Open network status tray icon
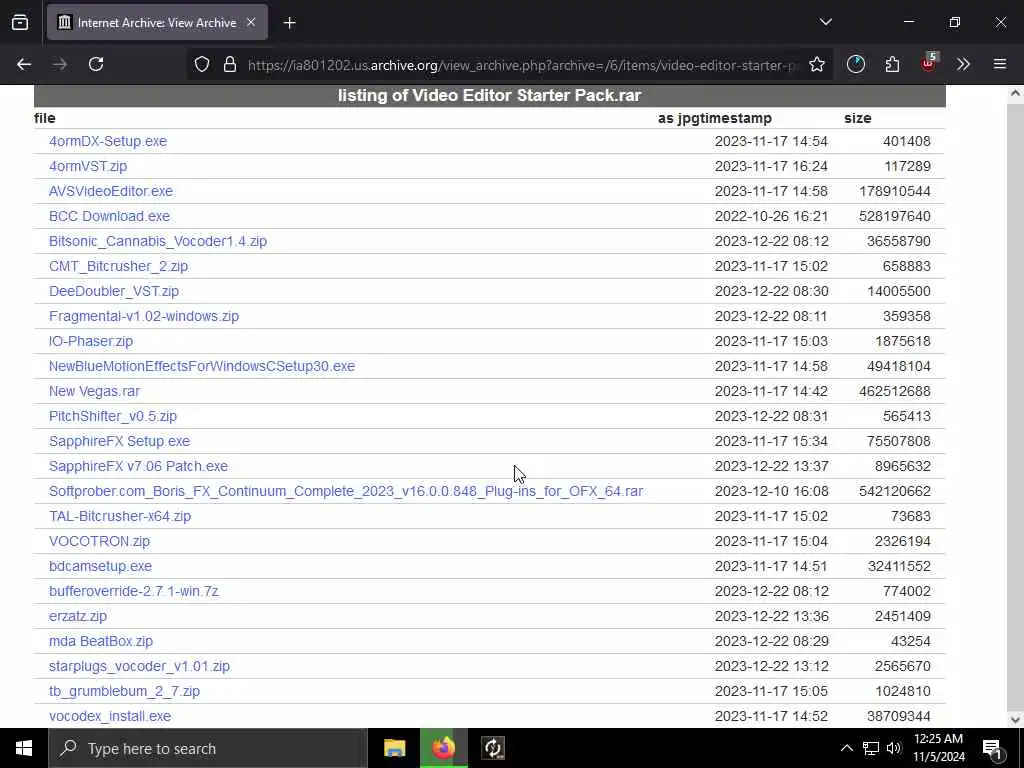The image size is (1024, 768). pos(871,748)
